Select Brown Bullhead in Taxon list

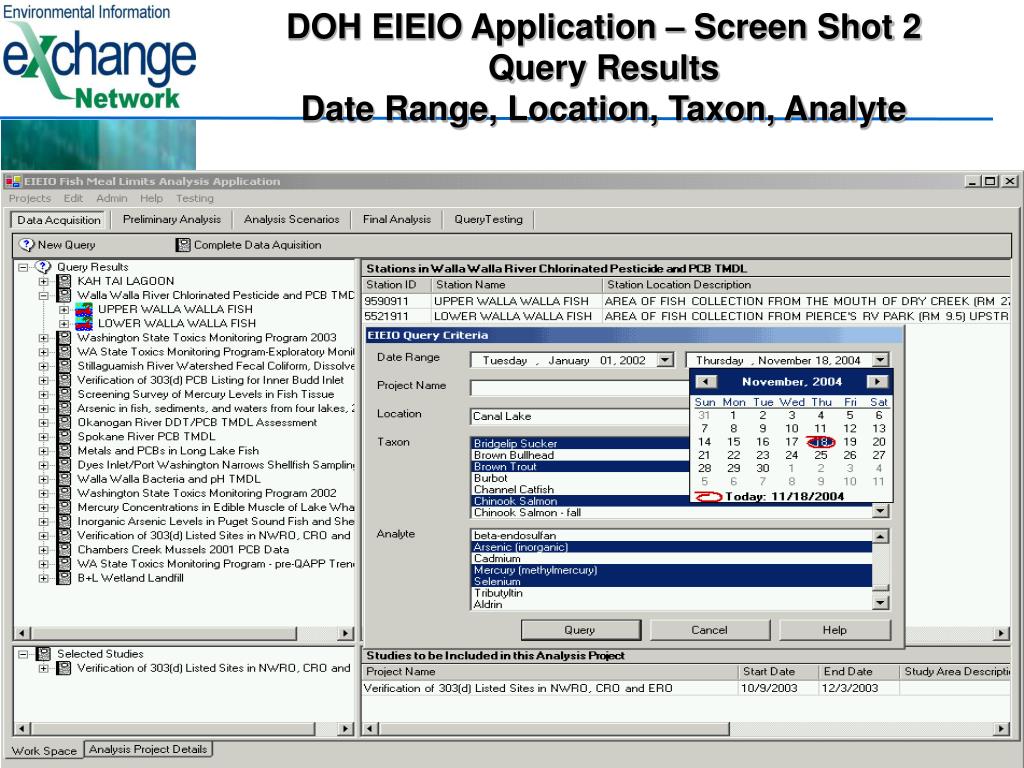coord(513,455)
